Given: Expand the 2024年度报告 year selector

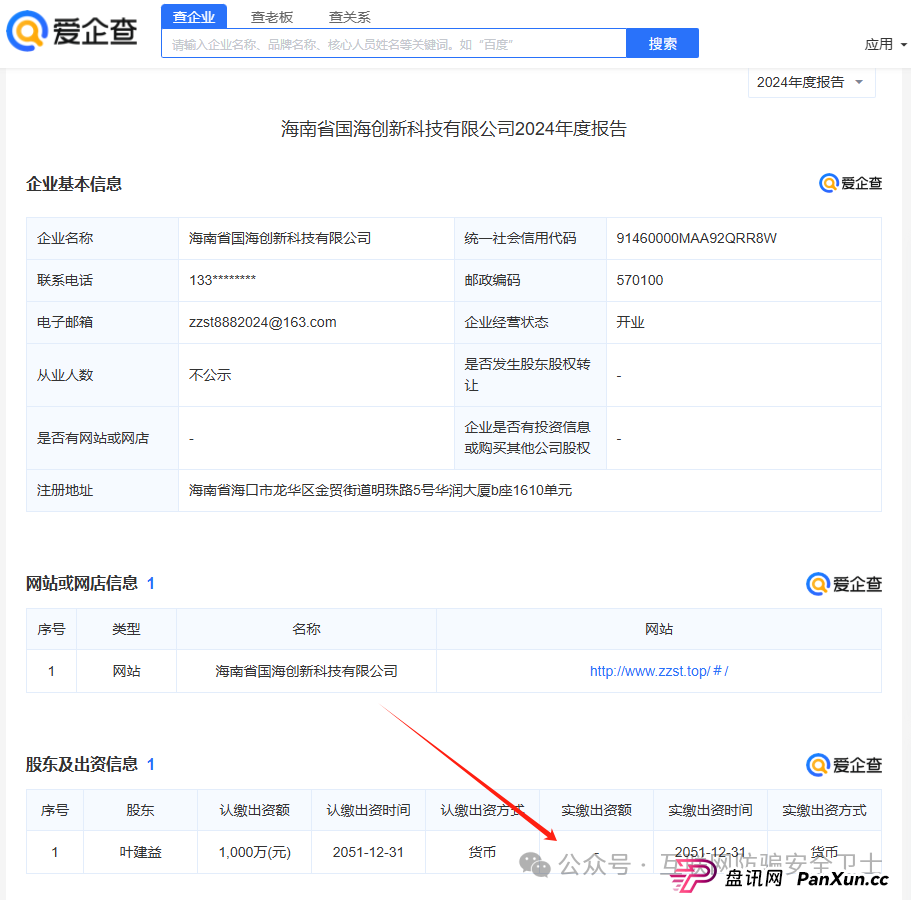Looking at the screenshot, I should tap(811, 83).
